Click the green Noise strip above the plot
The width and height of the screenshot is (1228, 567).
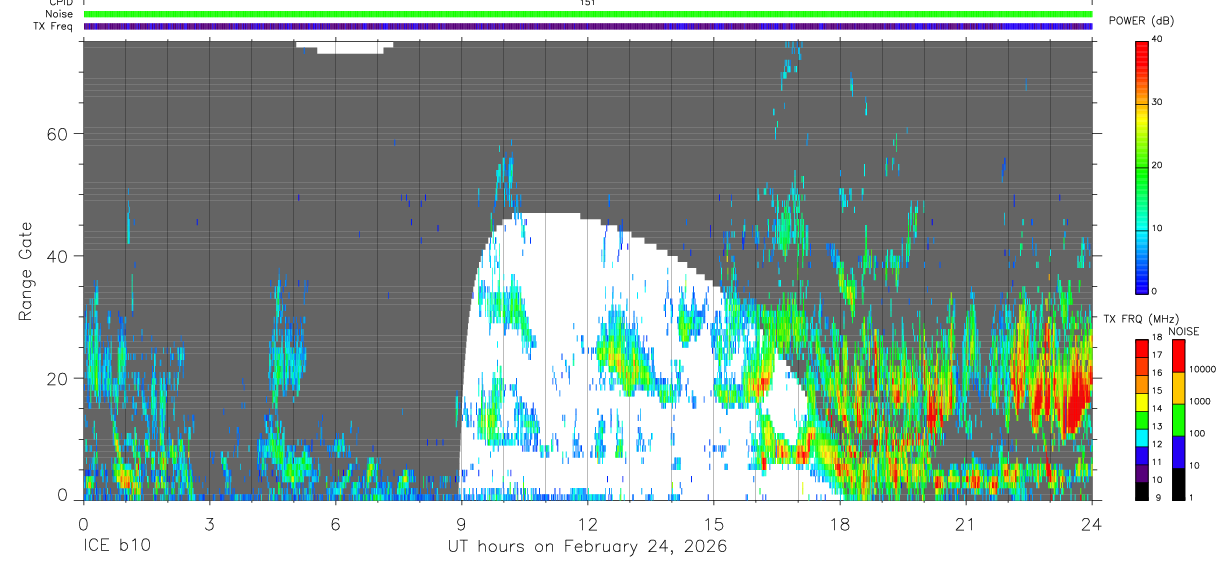588,14
